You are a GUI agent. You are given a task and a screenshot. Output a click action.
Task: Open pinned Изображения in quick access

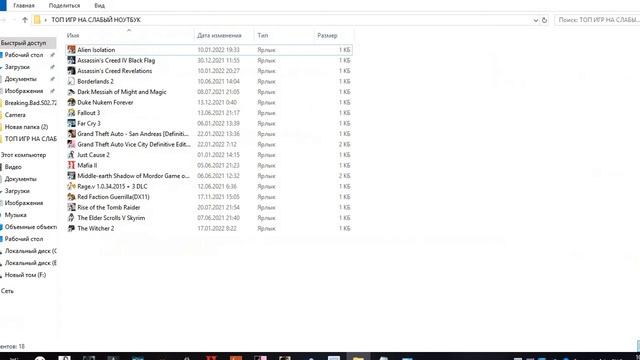pyautogui.click(x=24, y=91)
